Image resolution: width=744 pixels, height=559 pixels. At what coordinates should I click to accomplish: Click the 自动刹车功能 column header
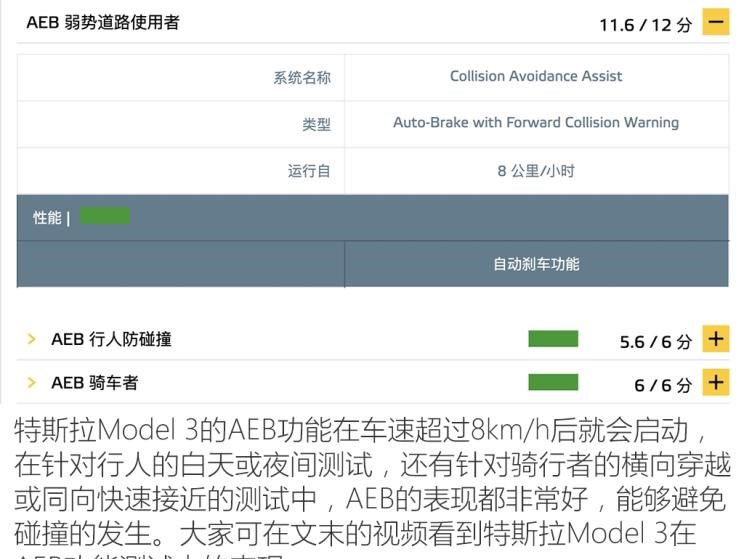536,264
